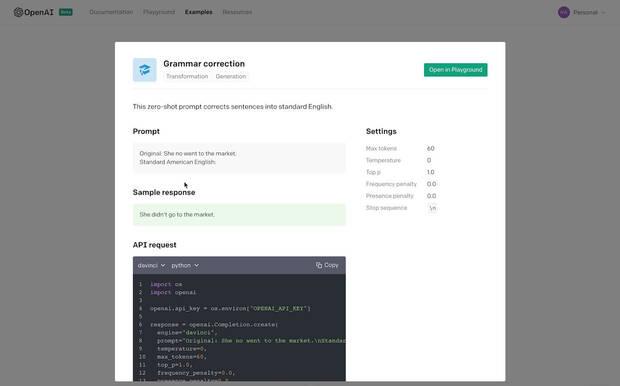The width and height of the screenshot is (620, 386).
Task: Expand the Personal account dropdown
Action: pyautogui.click(x=589, y=13)
